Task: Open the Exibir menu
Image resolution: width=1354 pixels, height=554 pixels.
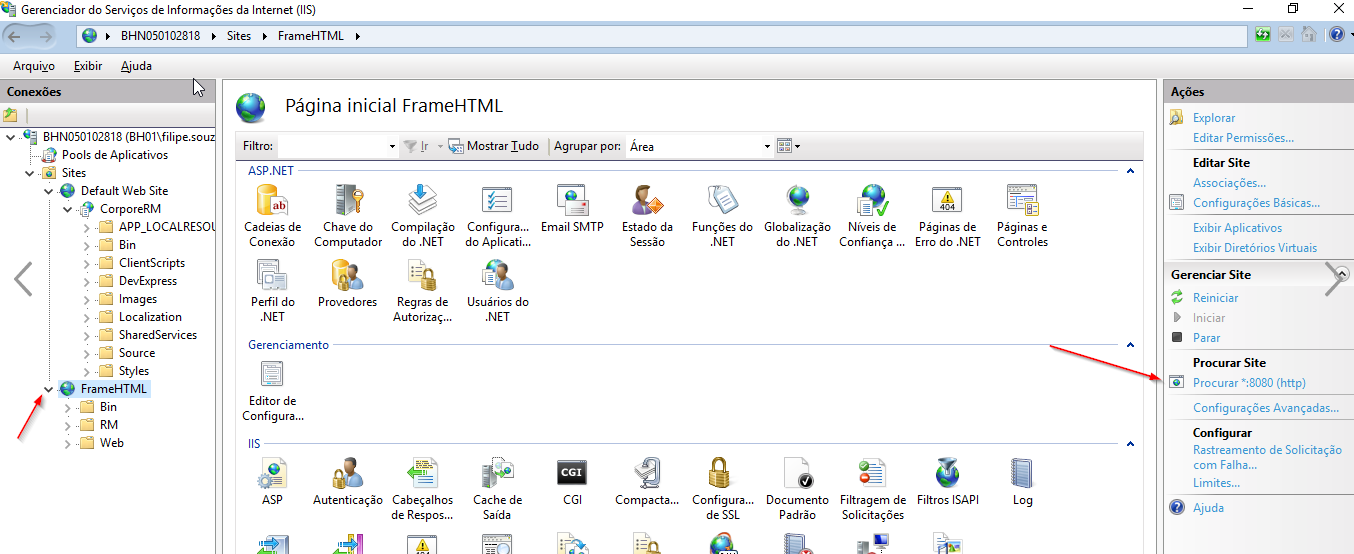Action: [x=88, y=66]
